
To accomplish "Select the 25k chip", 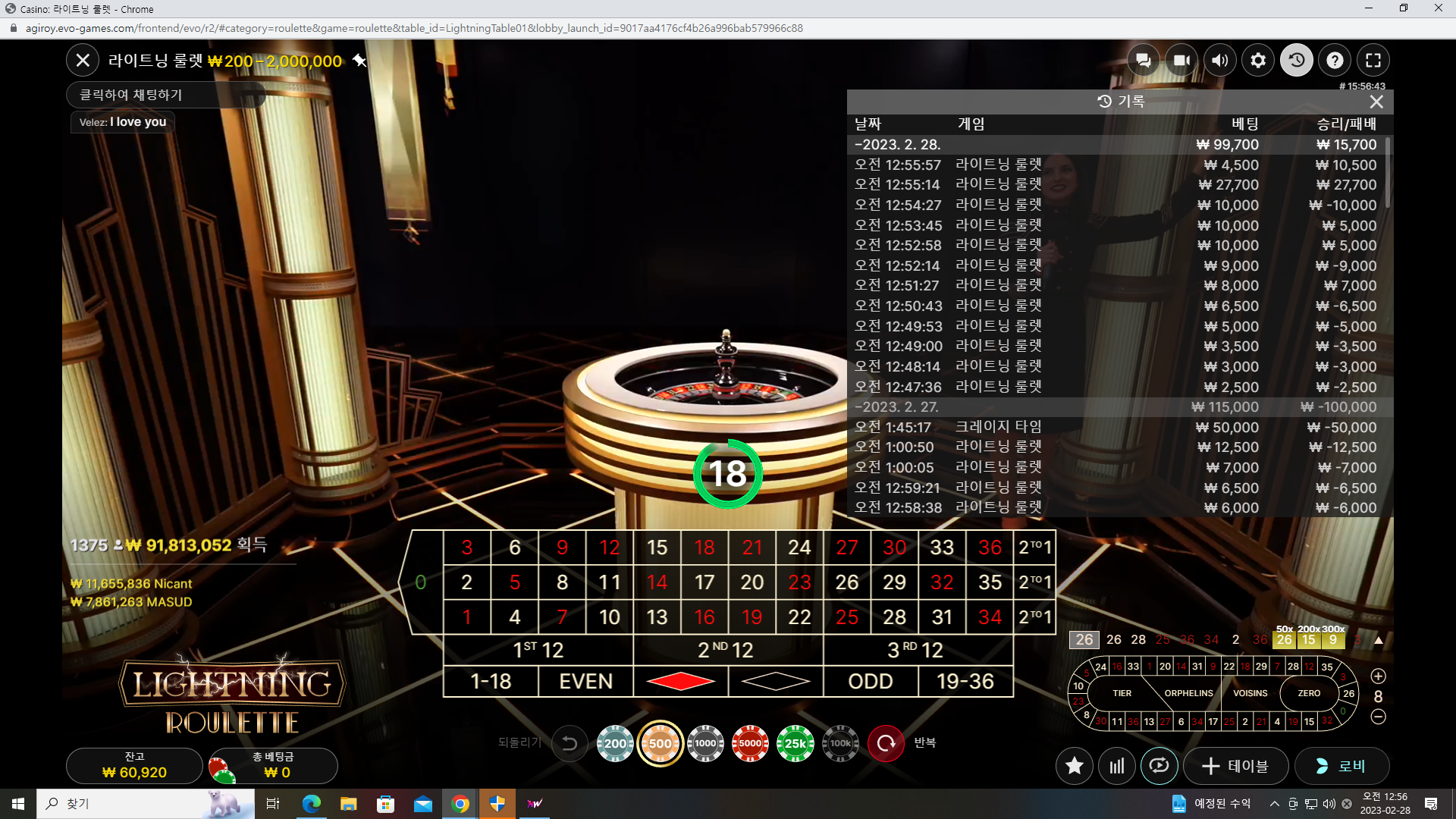I will coord(795,743).
